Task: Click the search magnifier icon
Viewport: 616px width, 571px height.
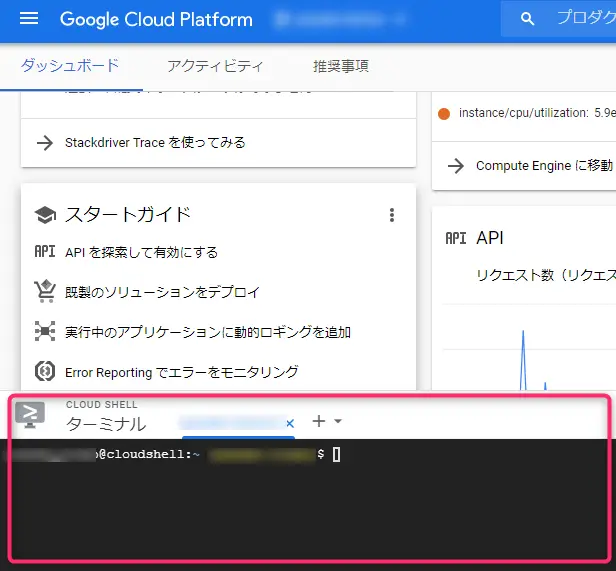Action: click(x=527, y=18)
